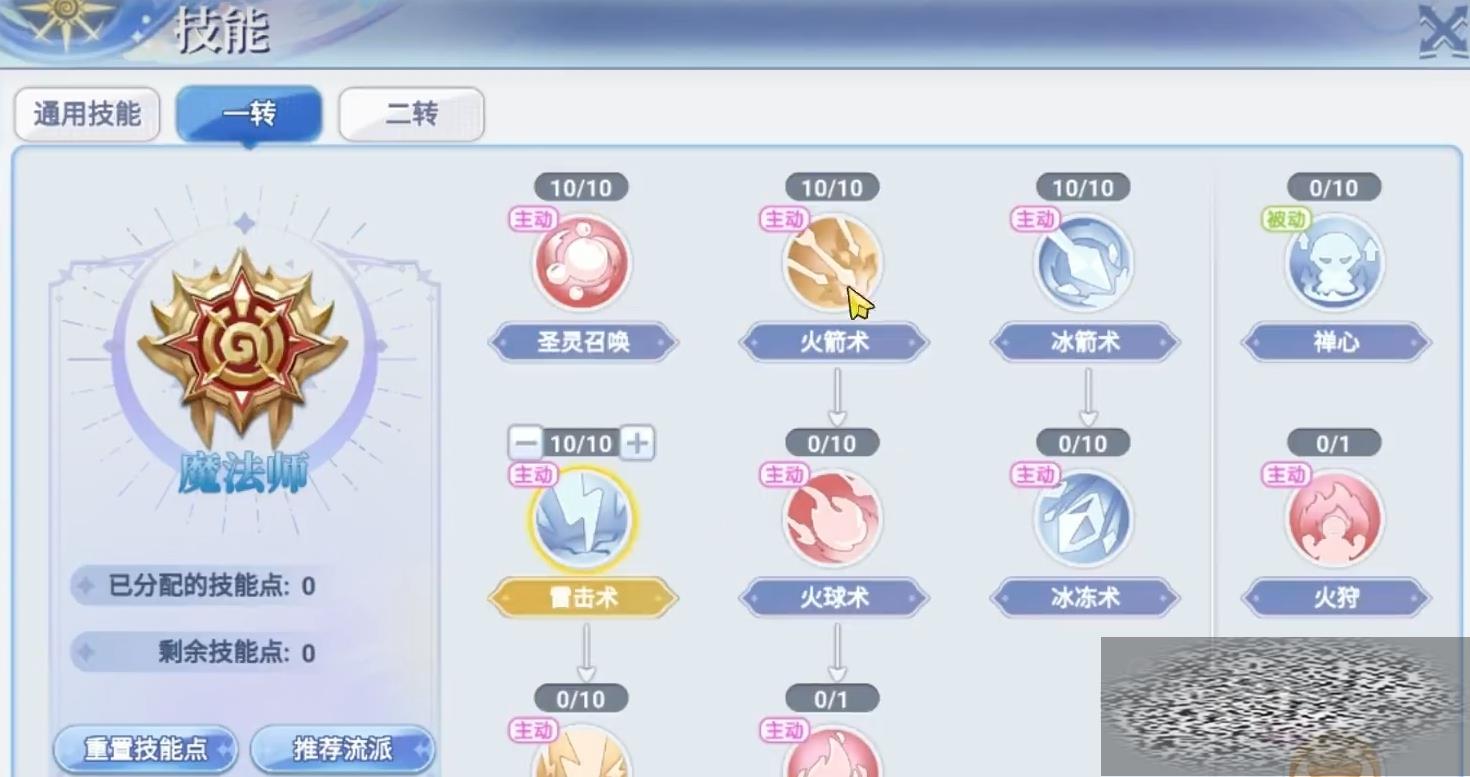Increase 雷击术 level with plus button
The width and height of the screenshot is (1470, 777).
(x=638, y=442)
